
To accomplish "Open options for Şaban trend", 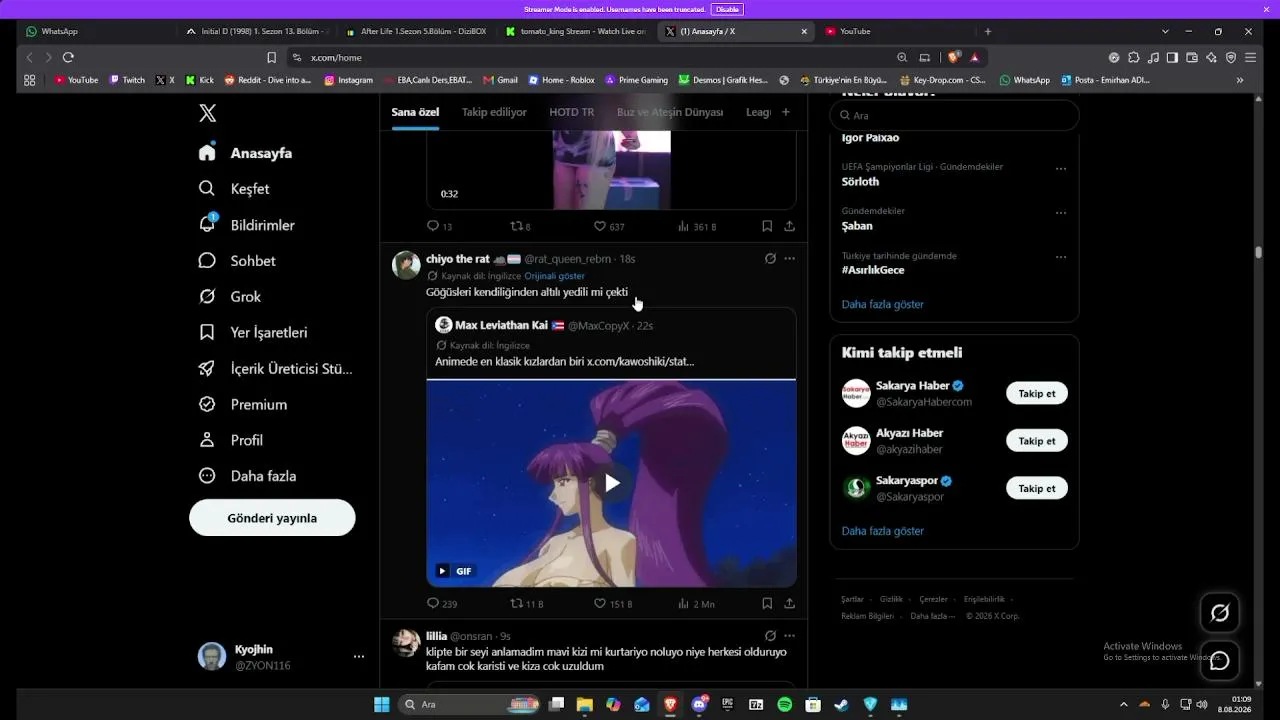I will click(x=1061, y=213).
